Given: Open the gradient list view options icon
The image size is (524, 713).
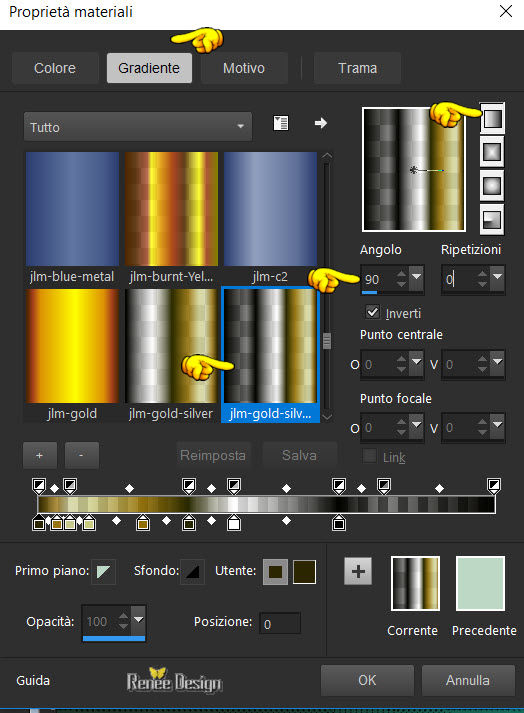Looking at the screenshot, I should (x=281, y=123).
